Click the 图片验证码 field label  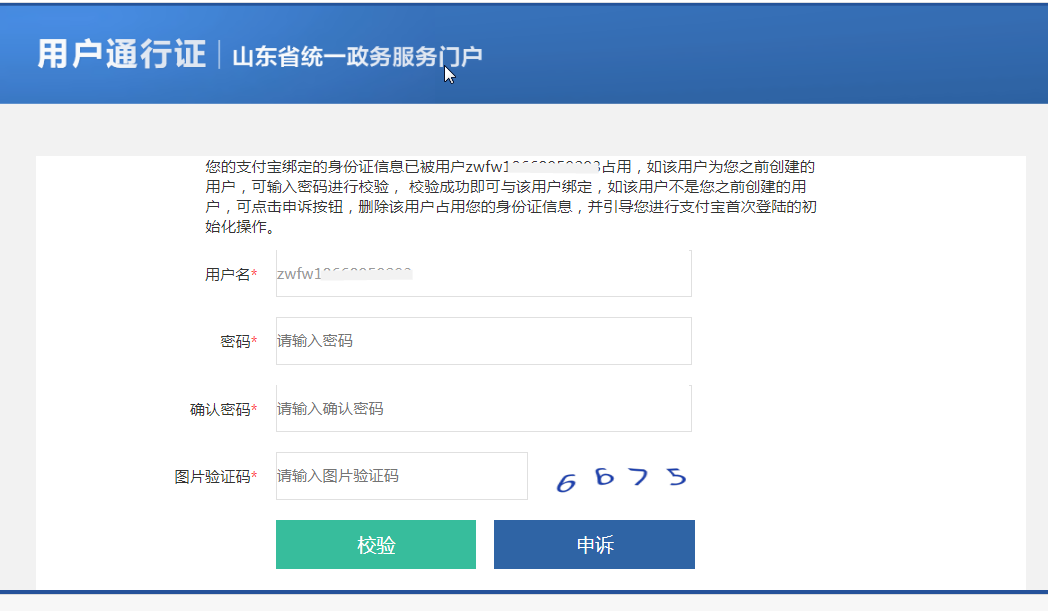[215, 476]
